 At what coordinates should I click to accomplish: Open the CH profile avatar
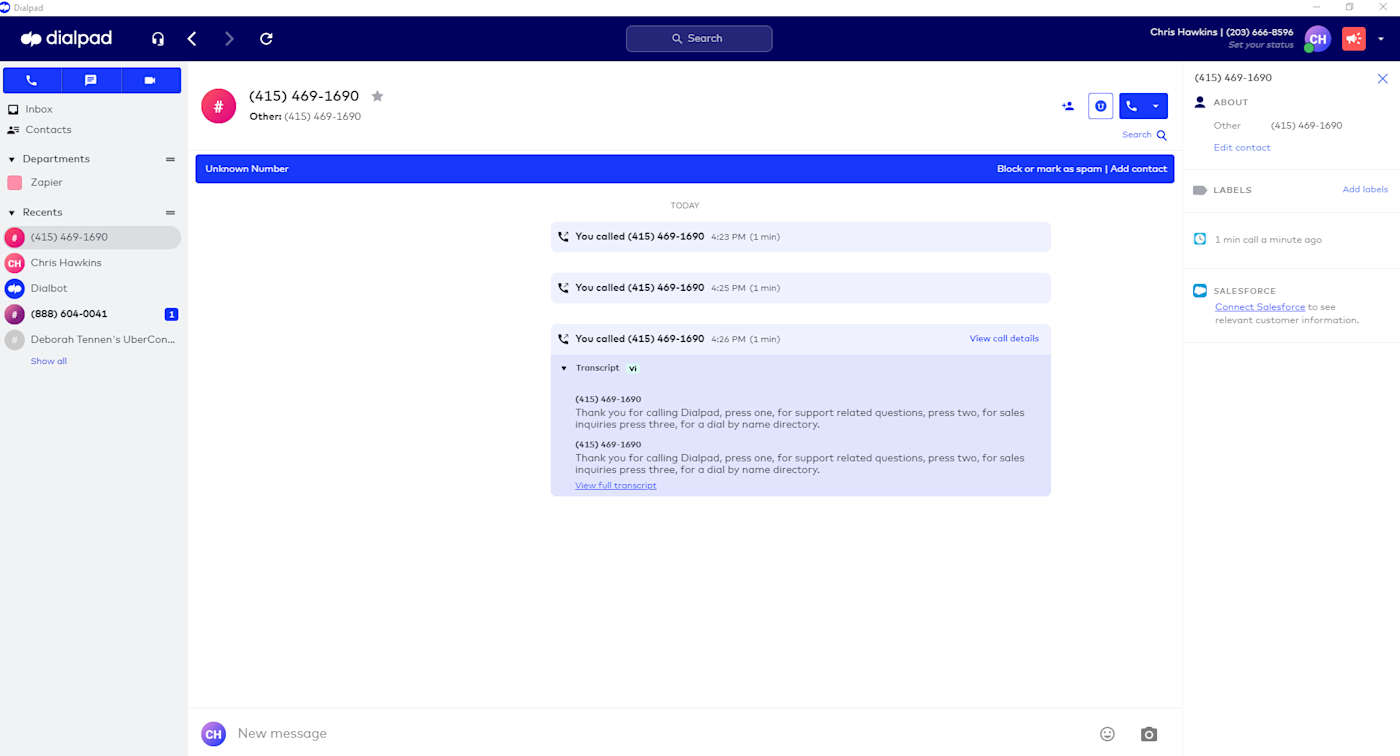click(1317, 39)
